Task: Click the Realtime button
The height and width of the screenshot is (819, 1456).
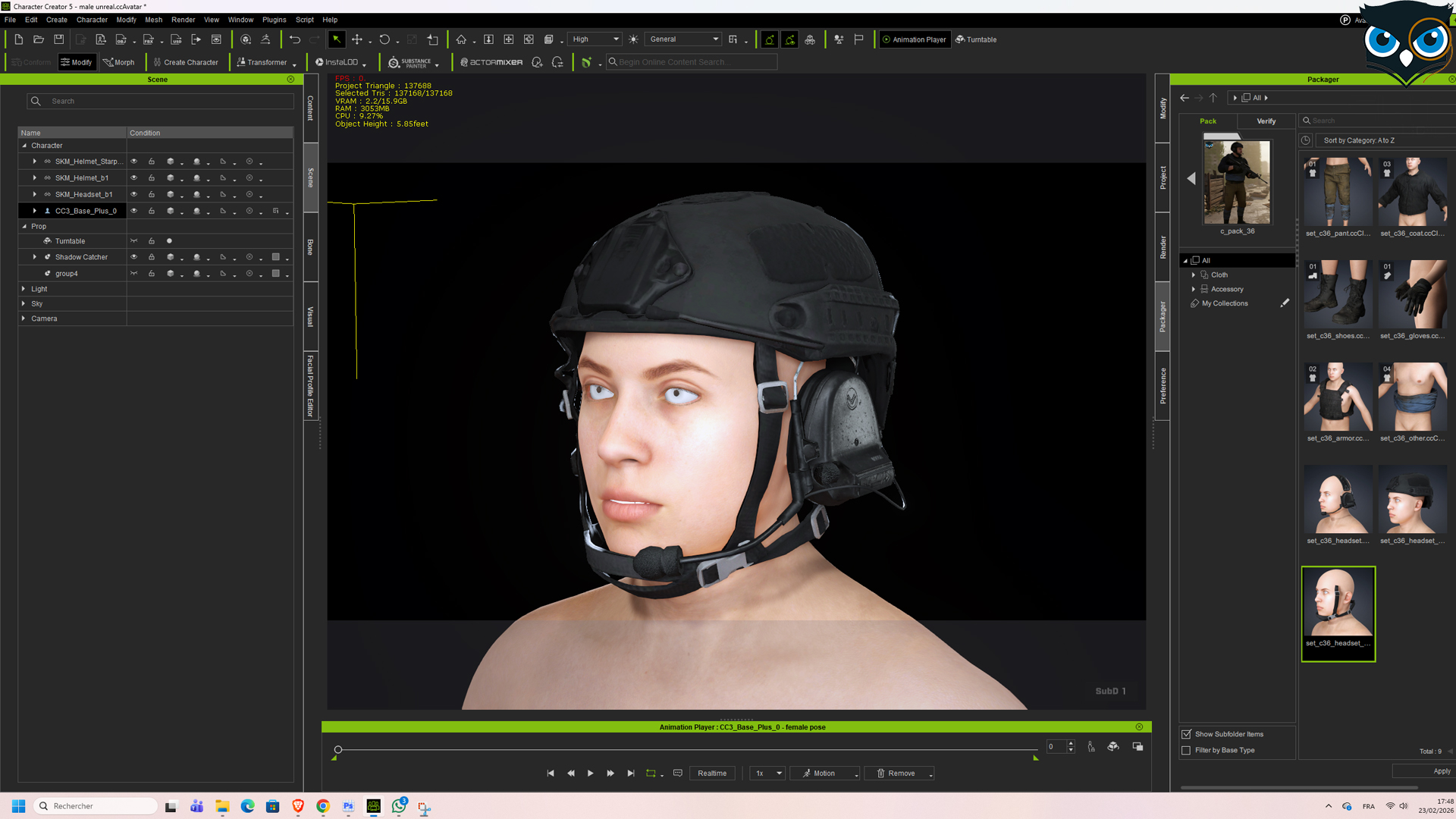Action: pyautogui.click(x=712, y=773)
